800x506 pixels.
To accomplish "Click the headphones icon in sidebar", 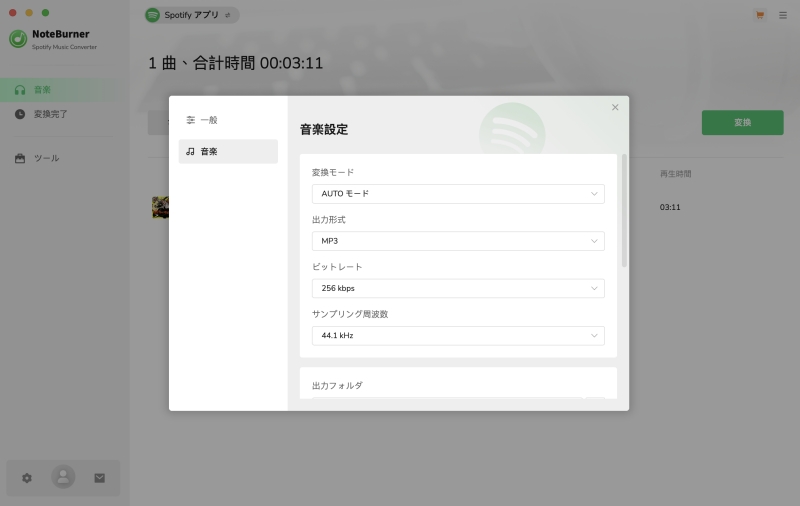I will point(20,90).
